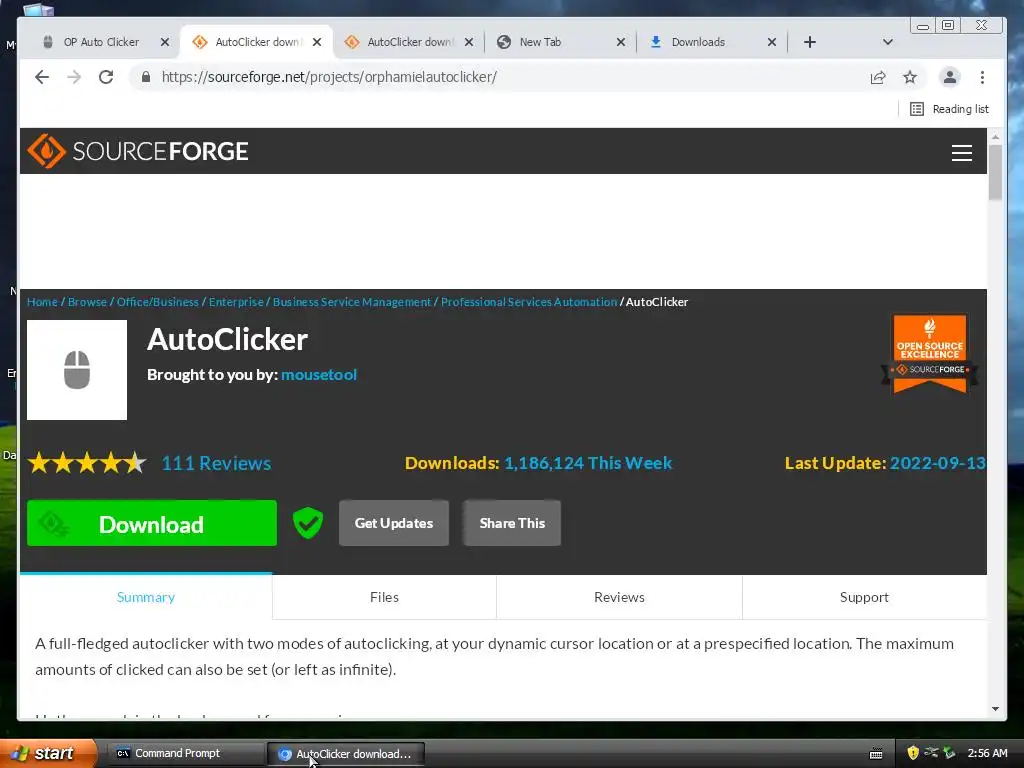Open the Enterprise breadcrumb link
The width and height of the screenshot is (1024, 768).
[236, 302]
